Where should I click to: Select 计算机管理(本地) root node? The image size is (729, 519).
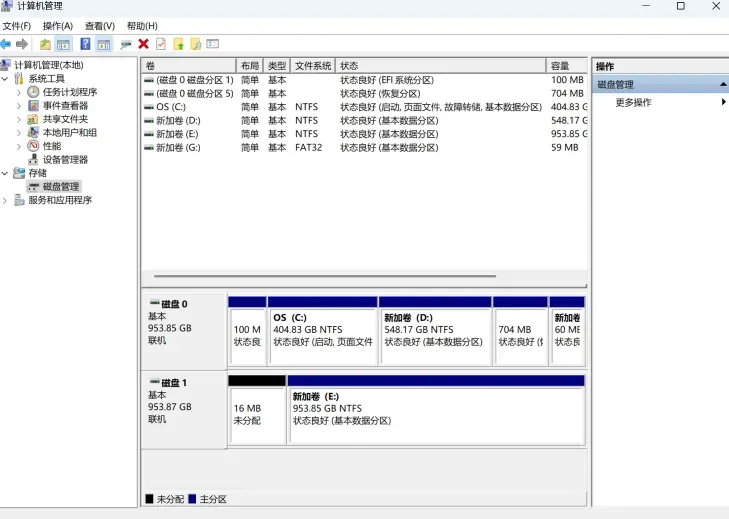tap(48, 65)
